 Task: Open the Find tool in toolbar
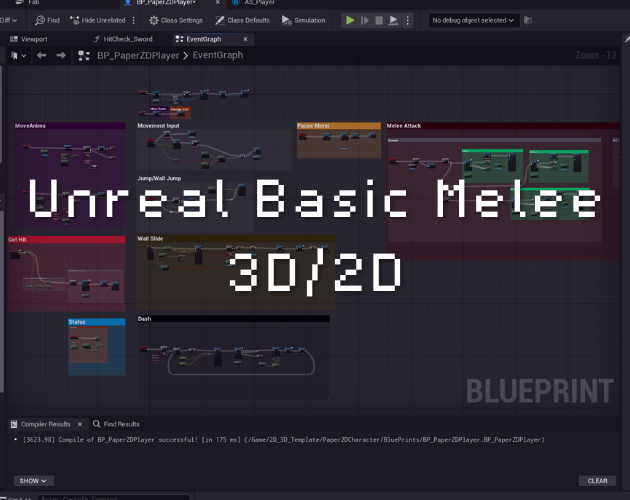pos(47,20)
